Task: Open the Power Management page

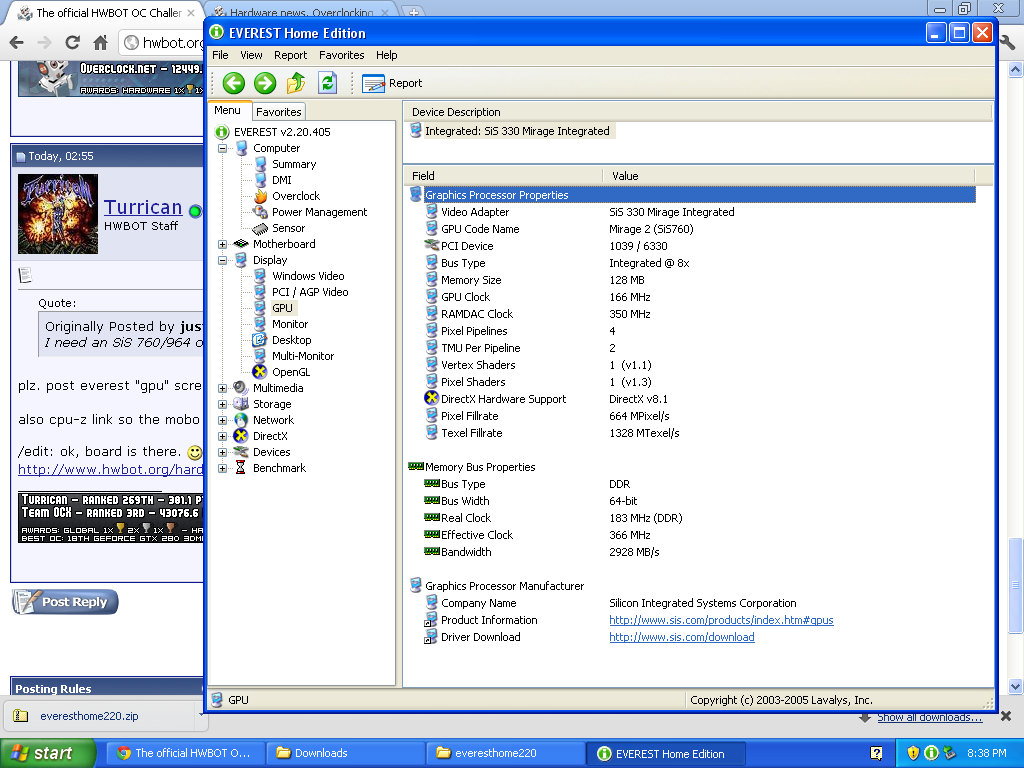Action: coord(319,212)
